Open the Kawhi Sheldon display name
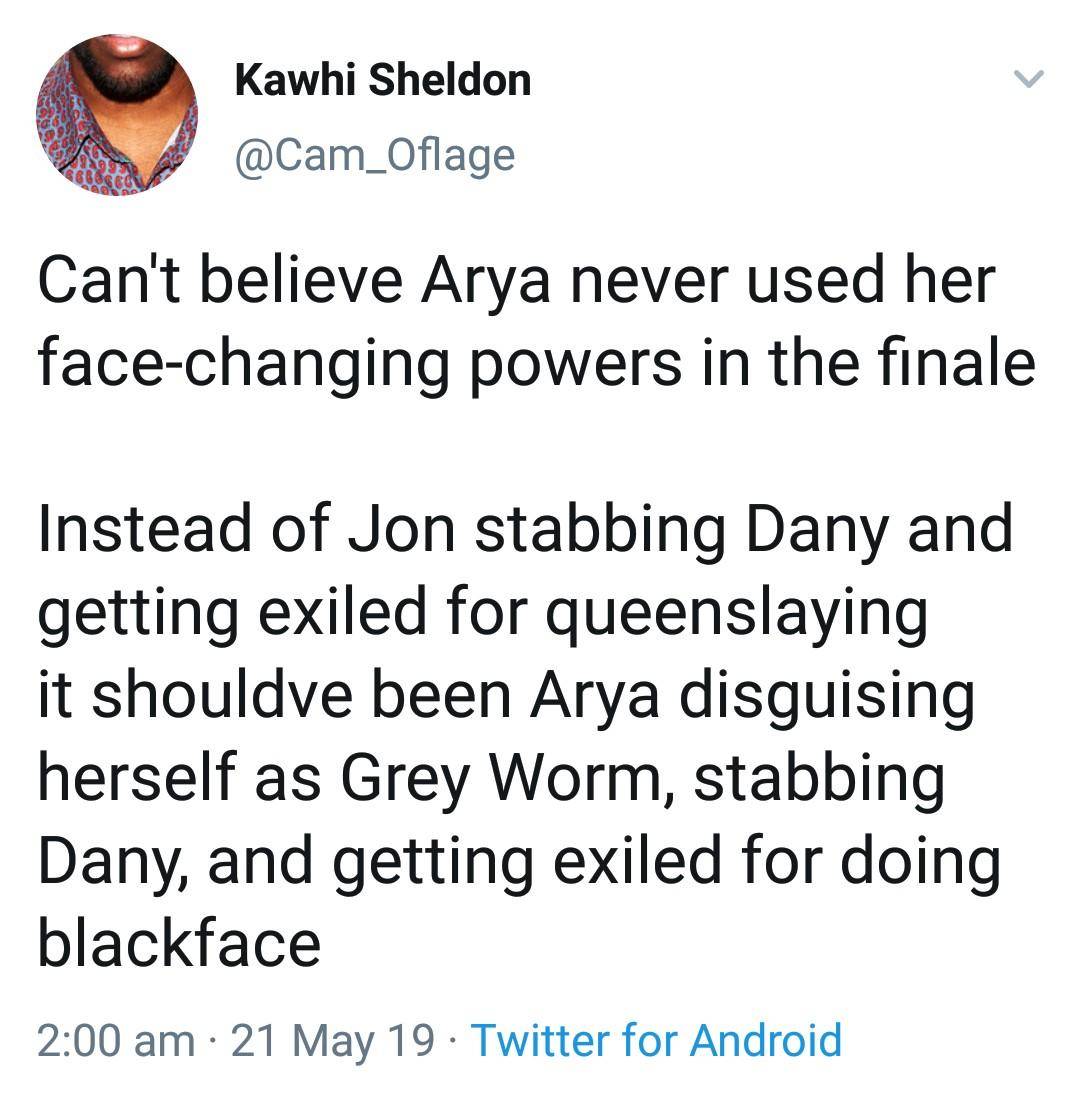This screenshot has width=1080, height=1100. 383,80
